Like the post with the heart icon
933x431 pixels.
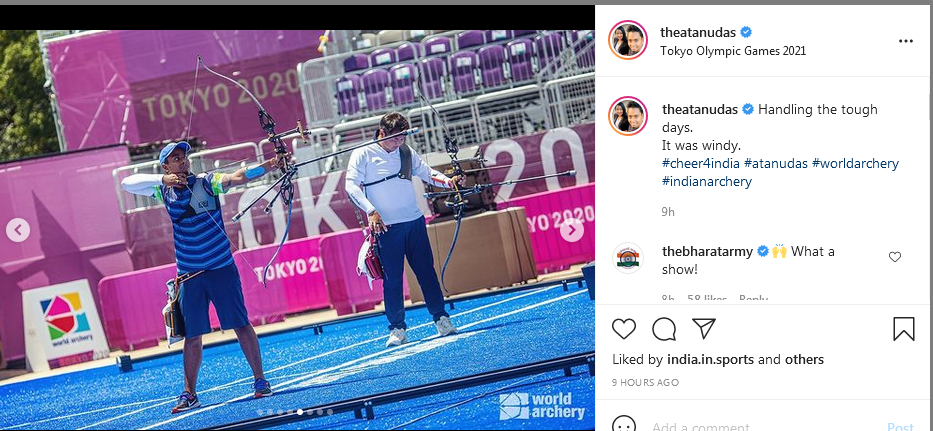[x=624, y=329]
